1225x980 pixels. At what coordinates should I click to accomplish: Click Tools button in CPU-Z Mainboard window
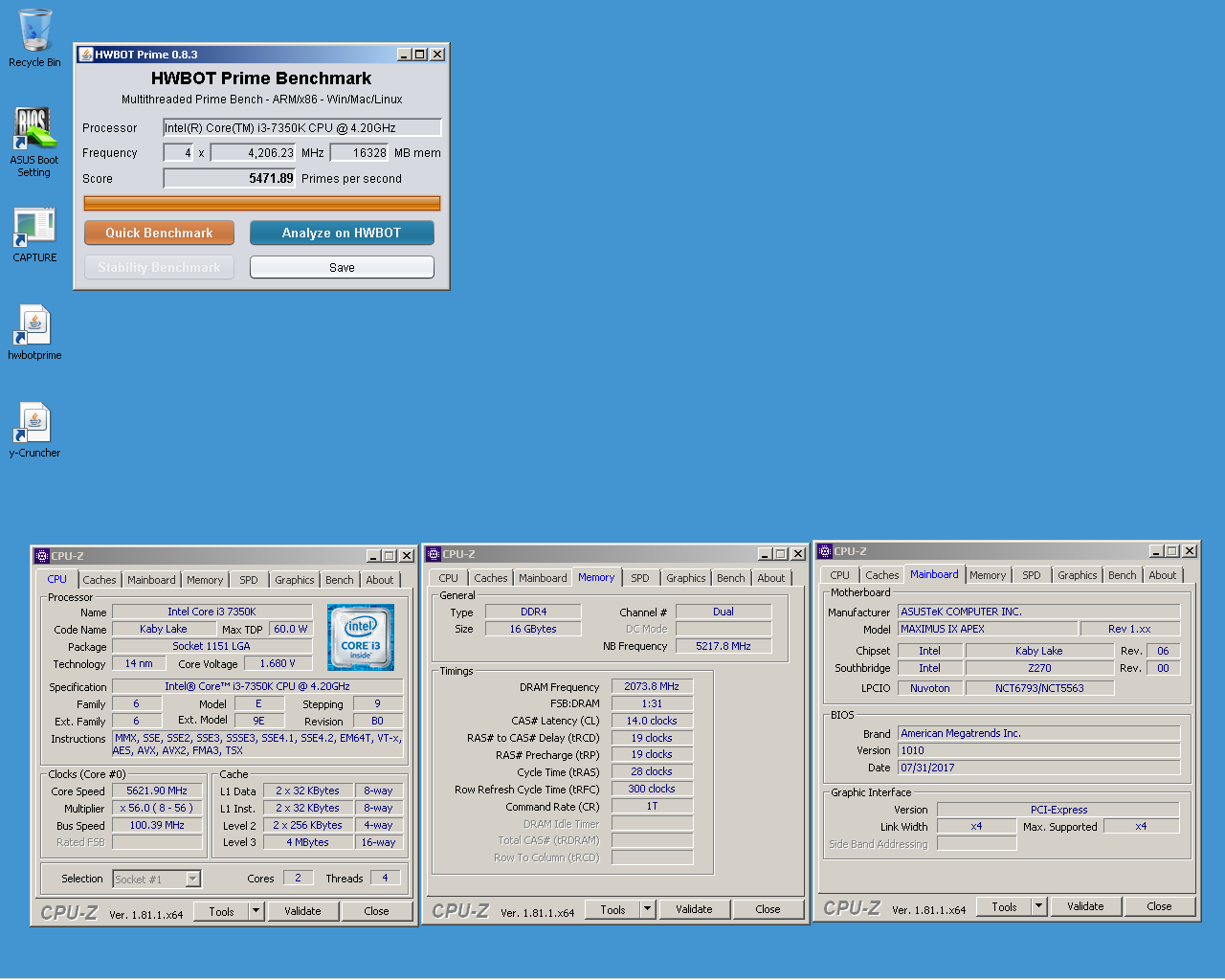1004,906
